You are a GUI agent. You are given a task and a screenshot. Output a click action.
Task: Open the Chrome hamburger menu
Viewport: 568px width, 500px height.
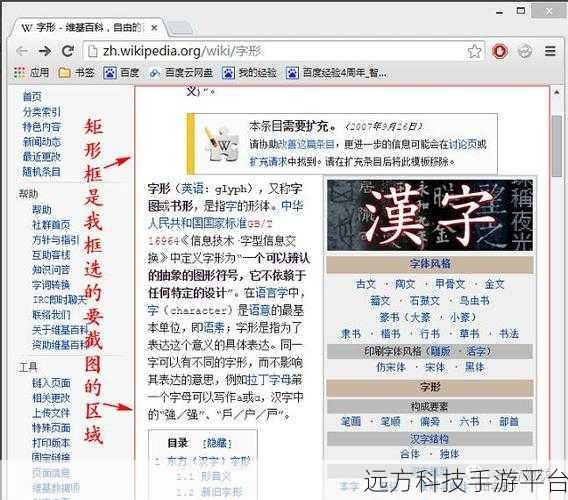tap(550, 51)
